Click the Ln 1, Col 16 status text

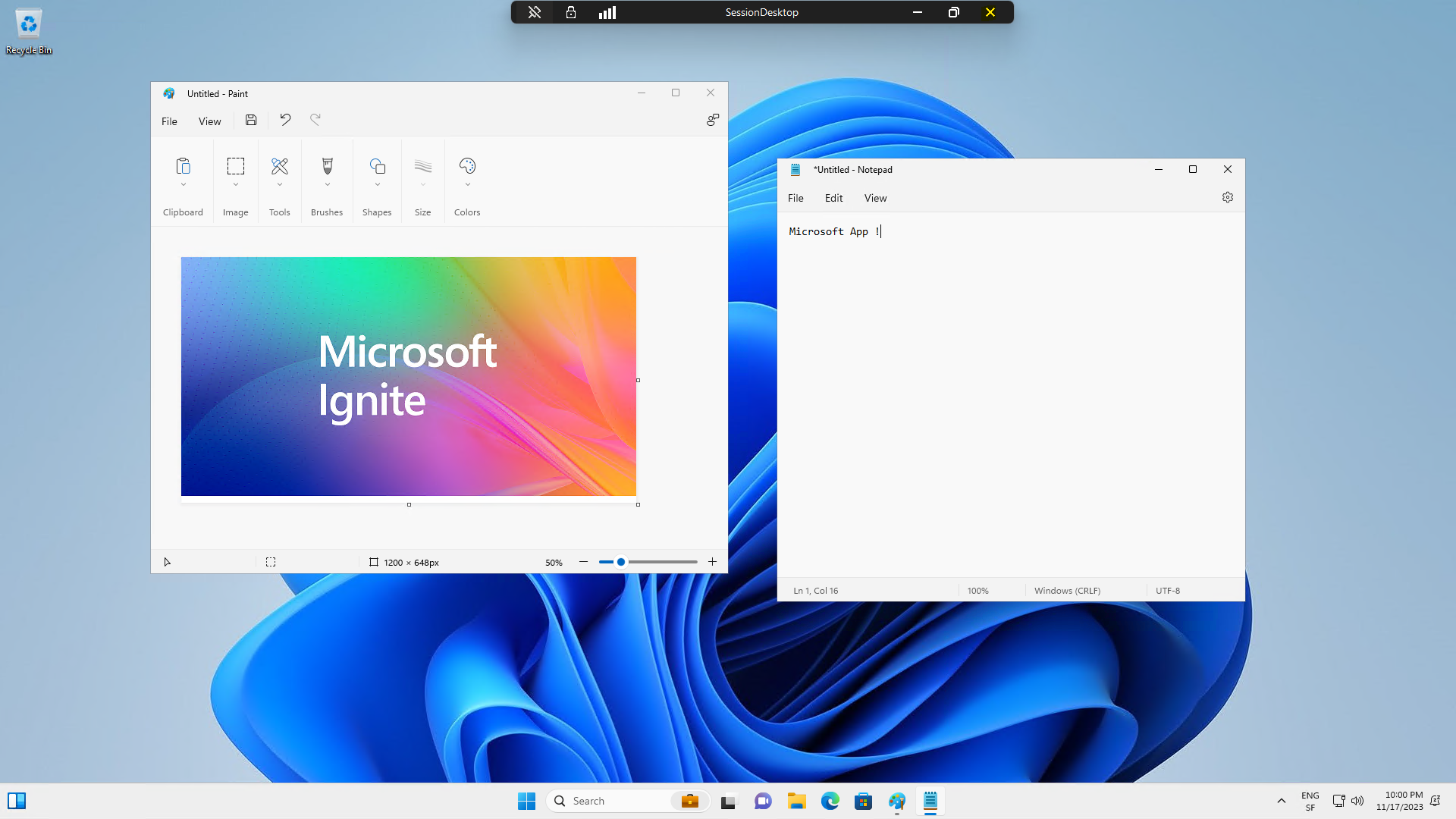point(816,591)
